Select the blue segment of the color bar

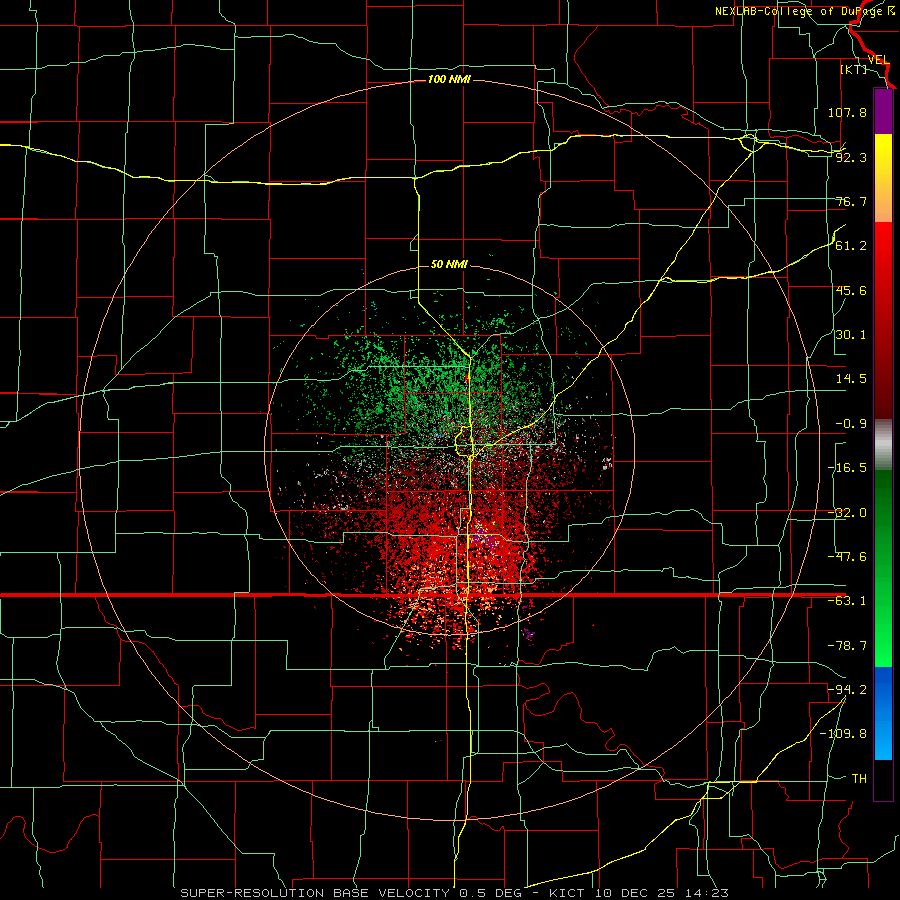point(883,713)
